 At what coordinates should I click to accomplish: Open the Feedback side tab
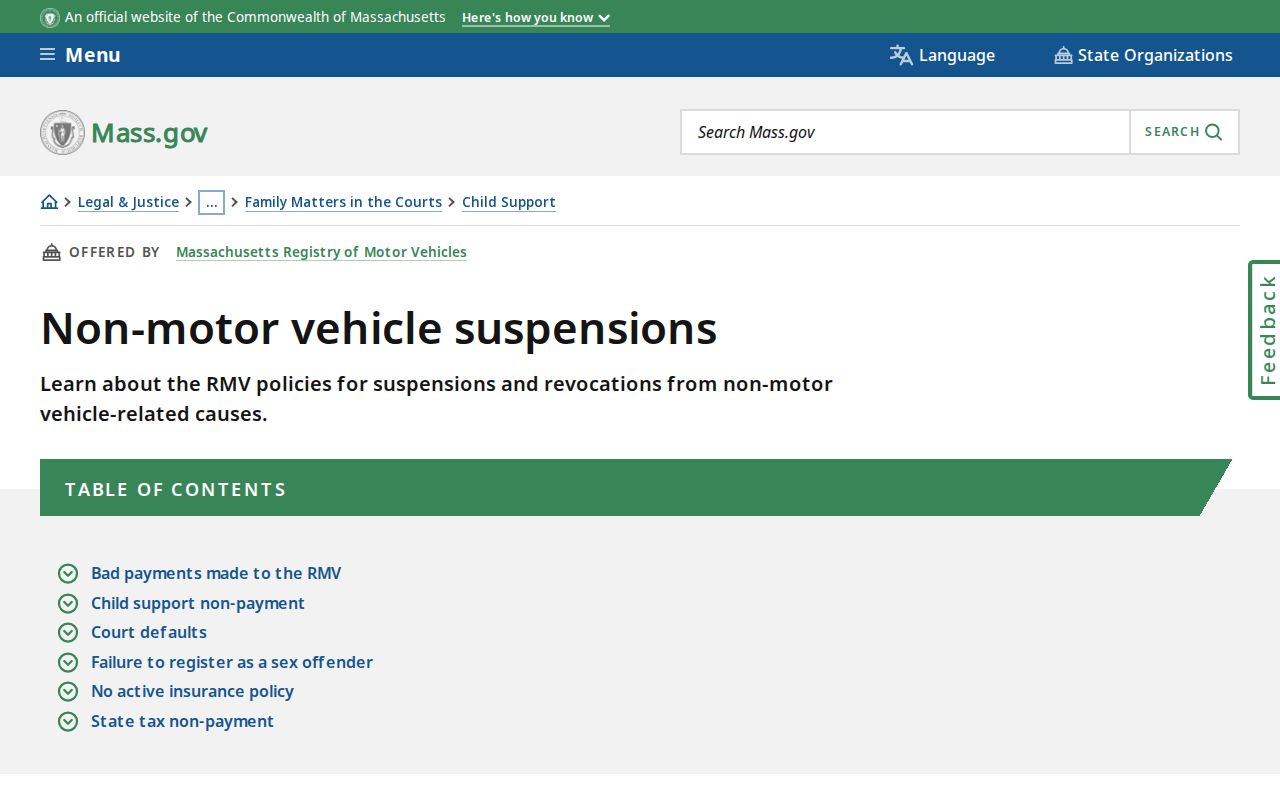pos(1266,330)
